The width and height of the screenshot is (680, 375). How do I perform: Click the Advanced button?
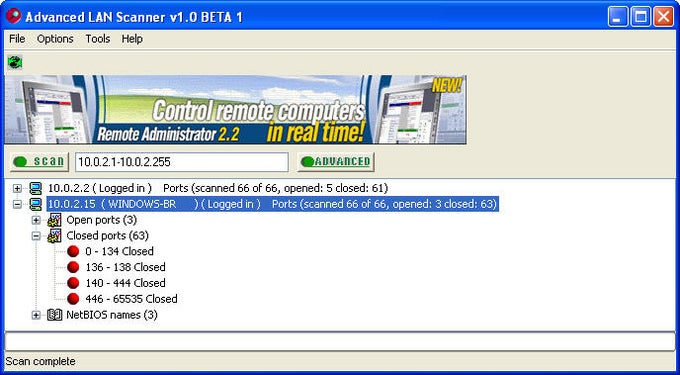click(x=336, y=162)
